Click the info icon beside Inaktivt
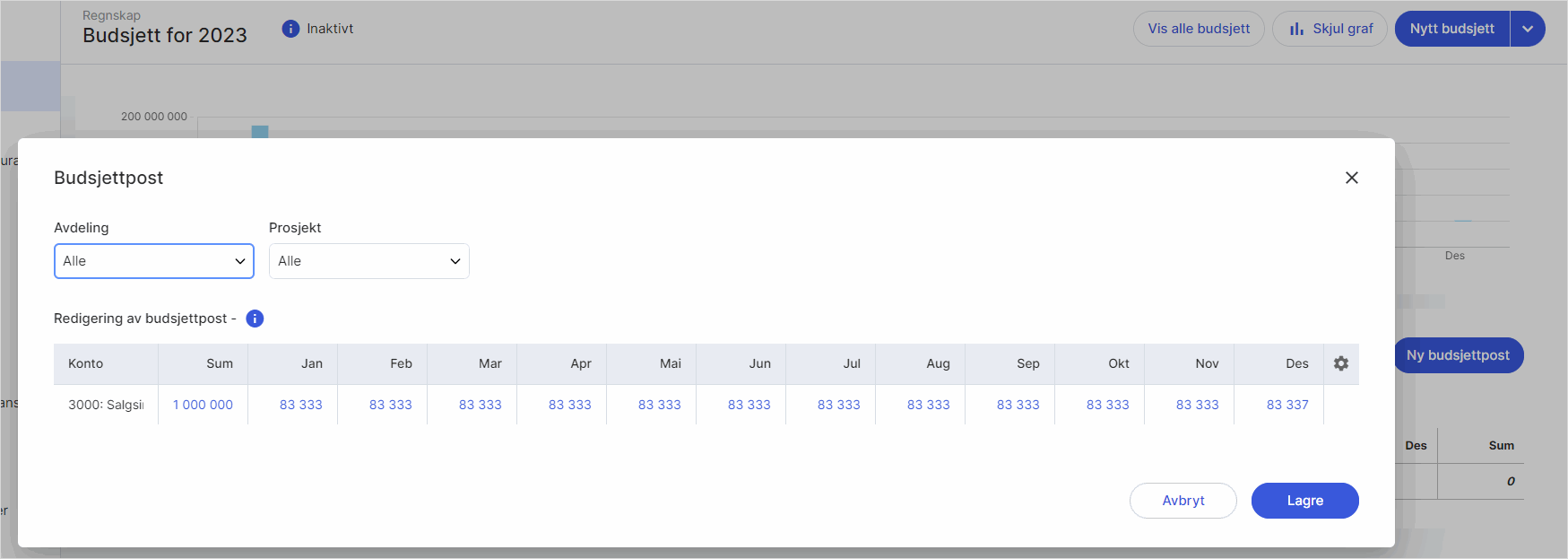Screen dimensions: 1568x559 (290, 29)
